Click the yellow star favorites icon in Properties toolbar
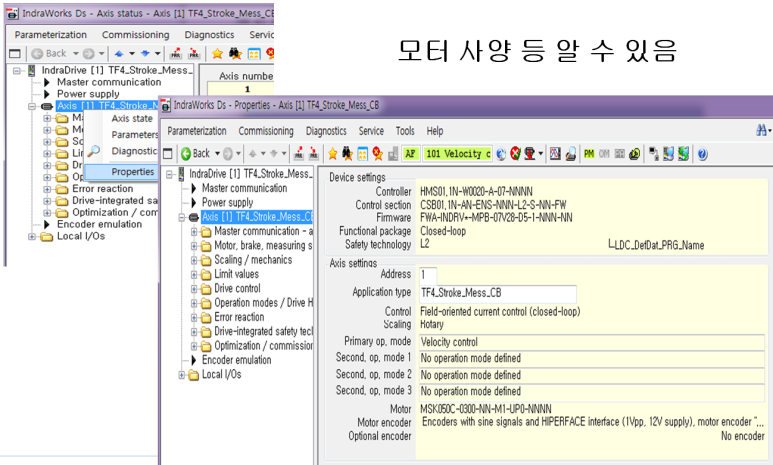This screenshot has height=465, width=773. (x=332, y=154)
